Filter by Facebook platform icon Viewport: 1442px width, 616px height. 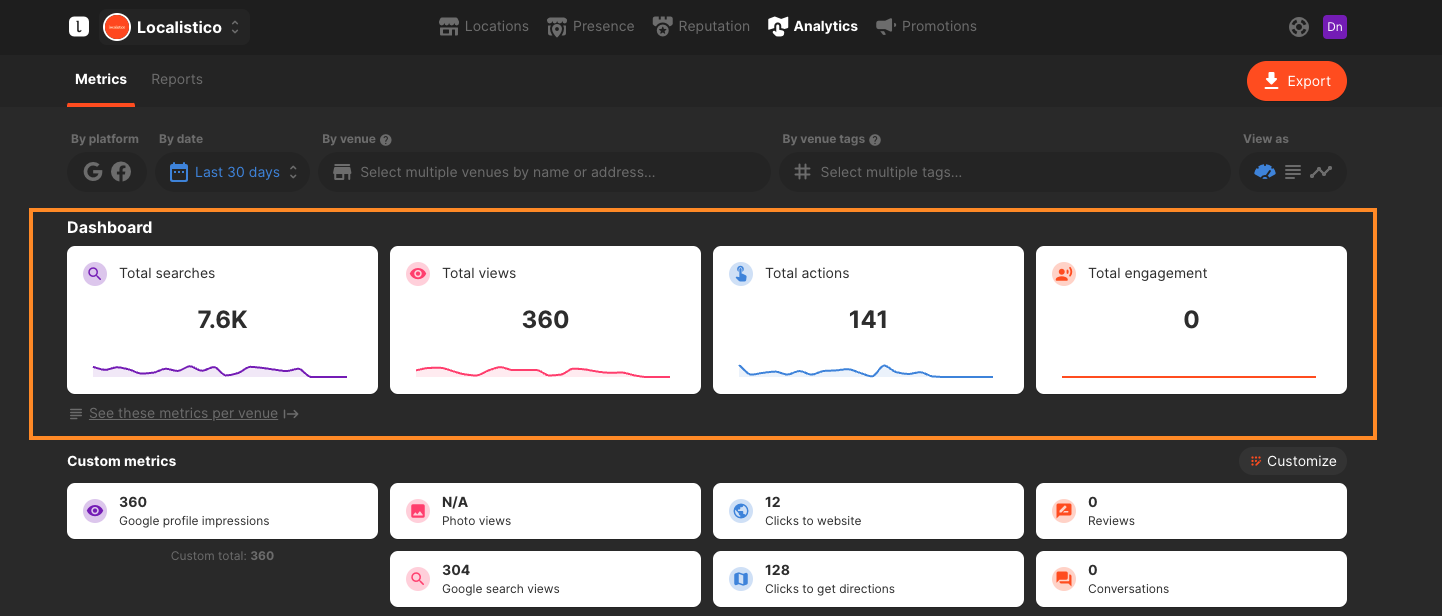121,172
